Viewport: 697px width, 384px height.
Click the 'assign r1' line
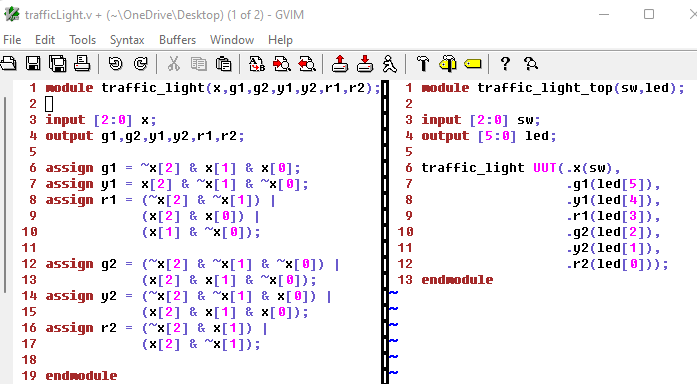pos(161,200)
